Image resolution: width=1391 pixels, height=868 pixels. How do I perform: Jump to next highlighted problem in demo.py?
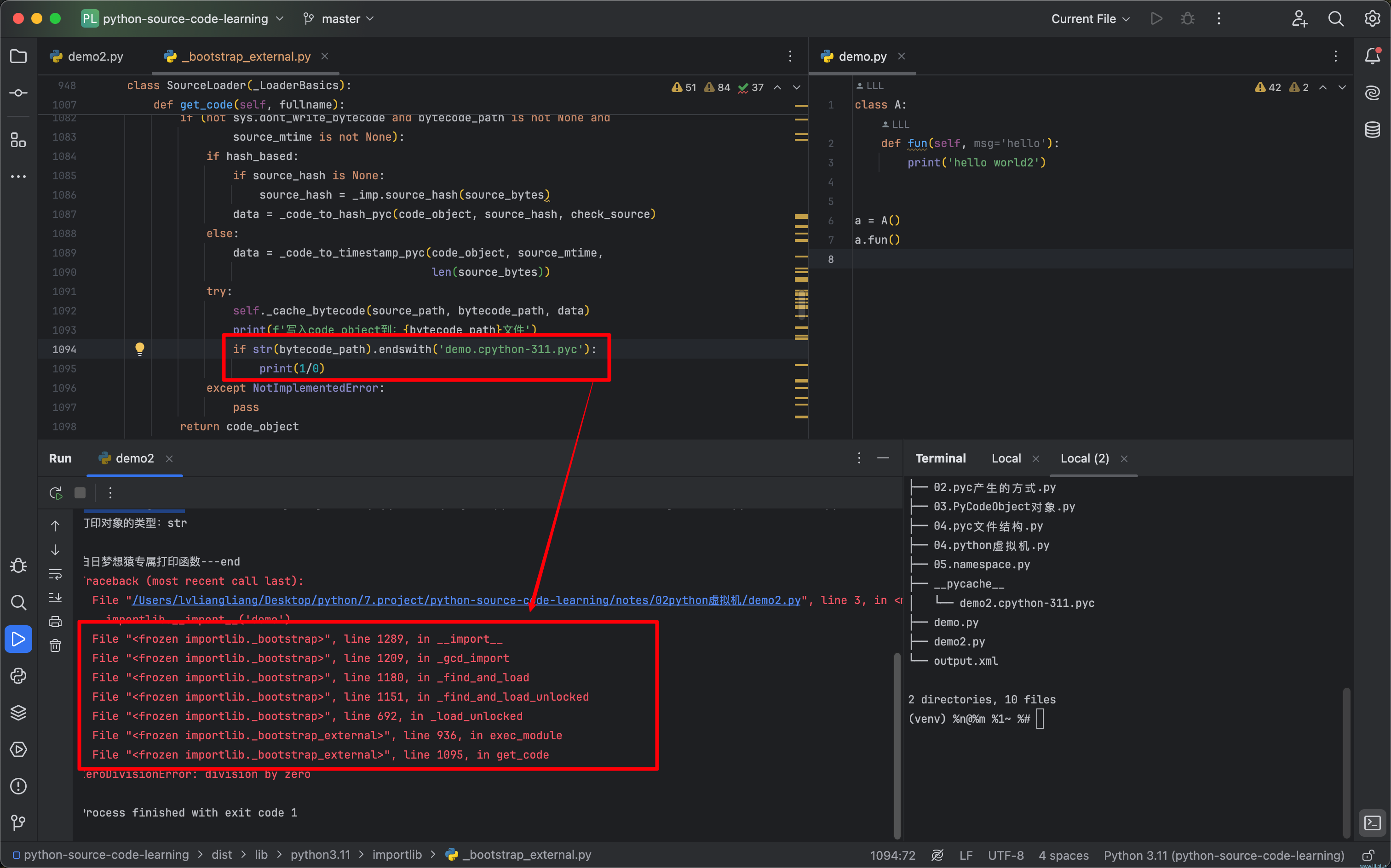(x=1342, y=87)
